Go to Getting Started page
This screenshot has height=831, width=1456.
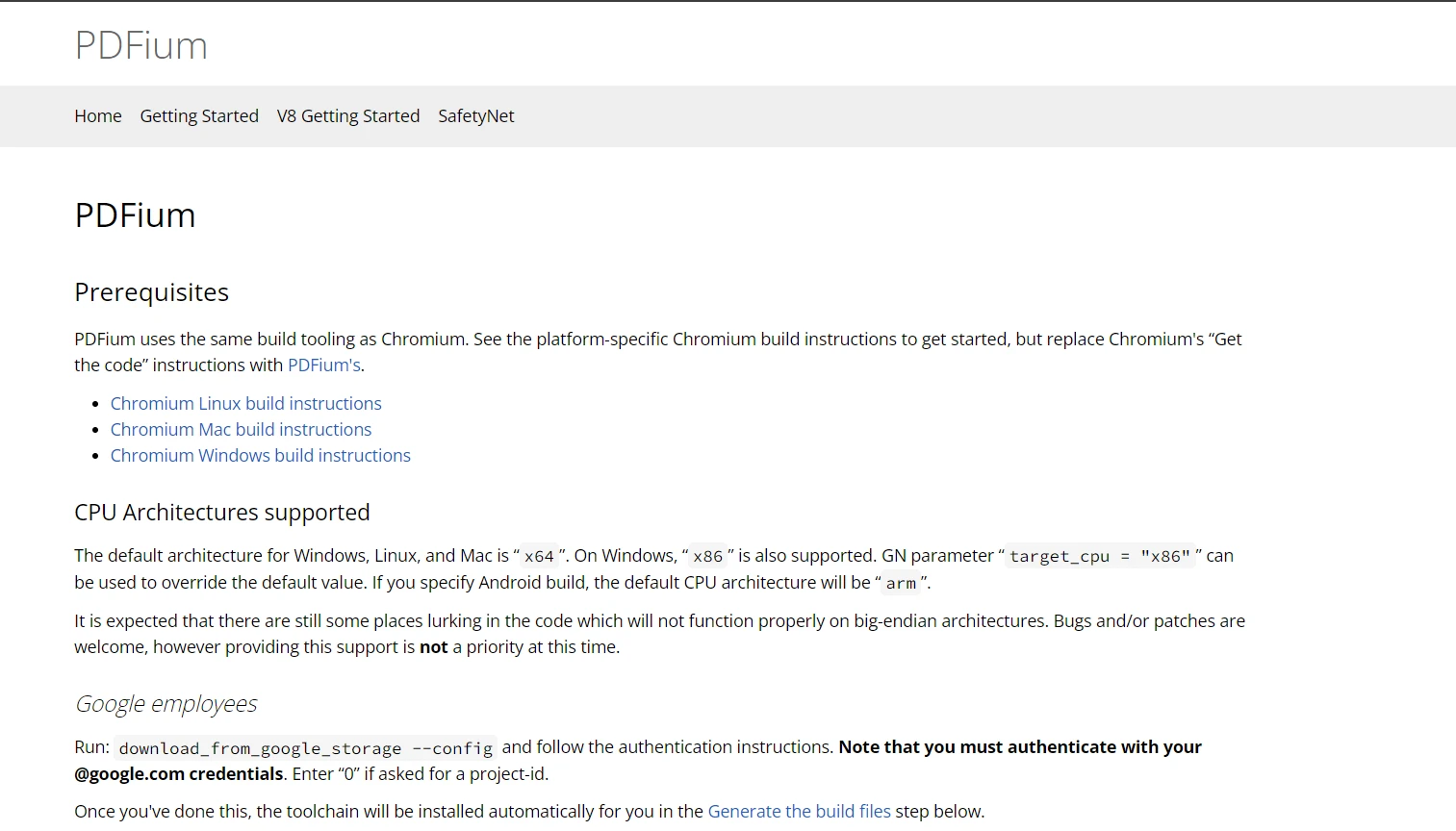coord(199,116)
